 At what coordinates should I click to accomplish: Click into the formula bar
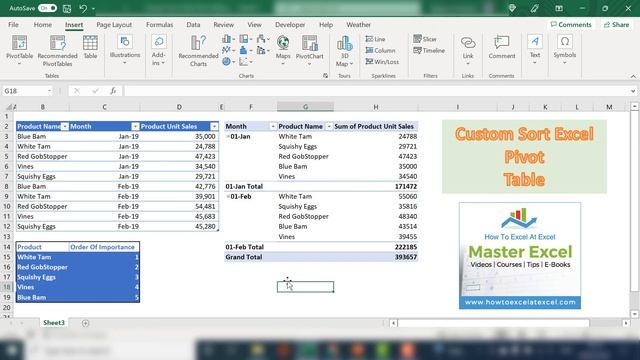(x=376, y=91)
